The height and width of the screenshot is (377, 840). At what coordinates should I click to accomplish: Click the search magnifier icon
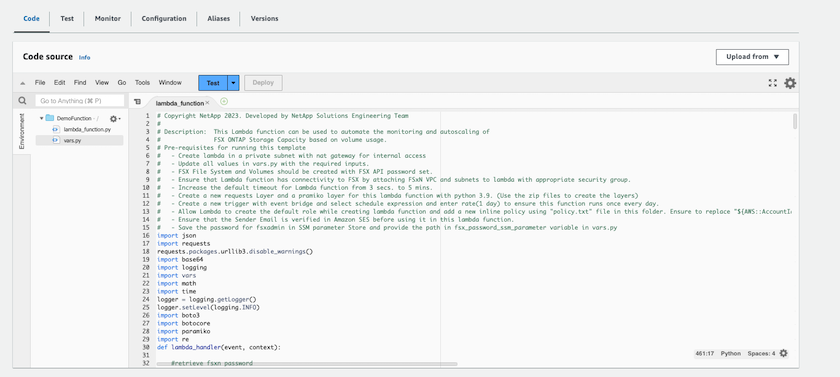pyautogui.click(x=22, y=101)
